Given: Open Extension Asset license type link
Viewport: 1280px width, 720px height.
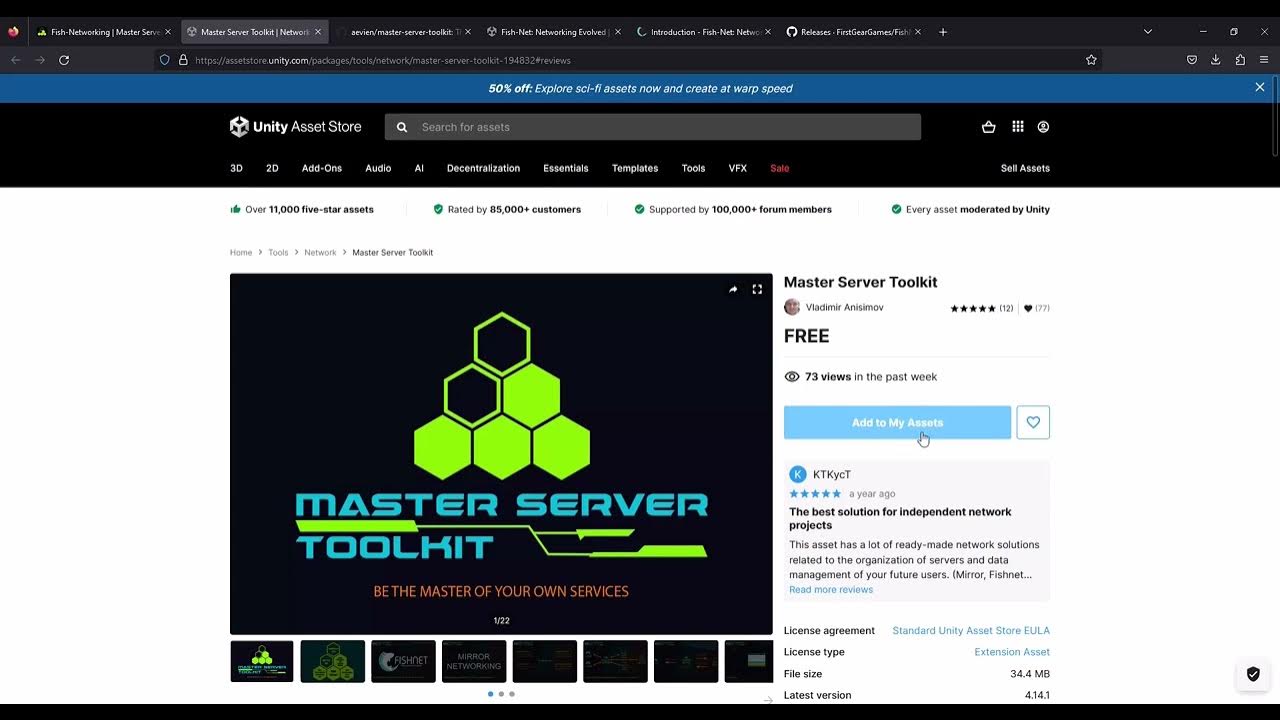Looking at the screenshot, I should (x=1012, y=652).
